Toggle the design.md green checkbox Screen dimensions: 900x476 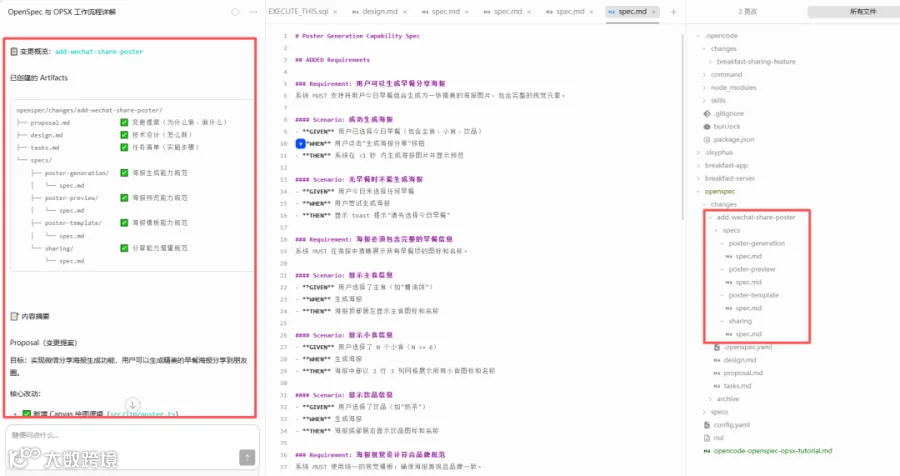click(124, 135)
